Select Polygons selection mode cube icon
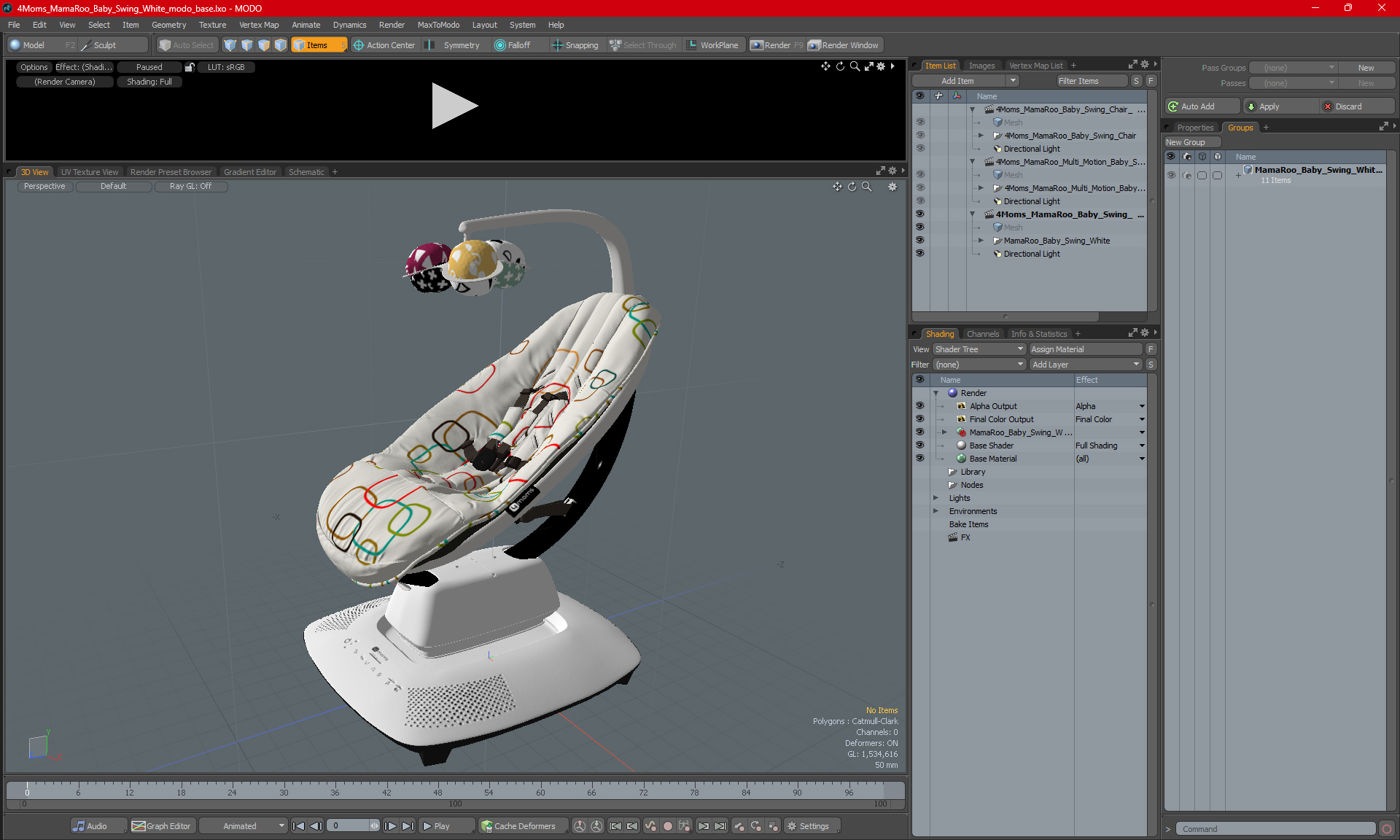This screenshot has height=840, width=1400. point(264,45)
